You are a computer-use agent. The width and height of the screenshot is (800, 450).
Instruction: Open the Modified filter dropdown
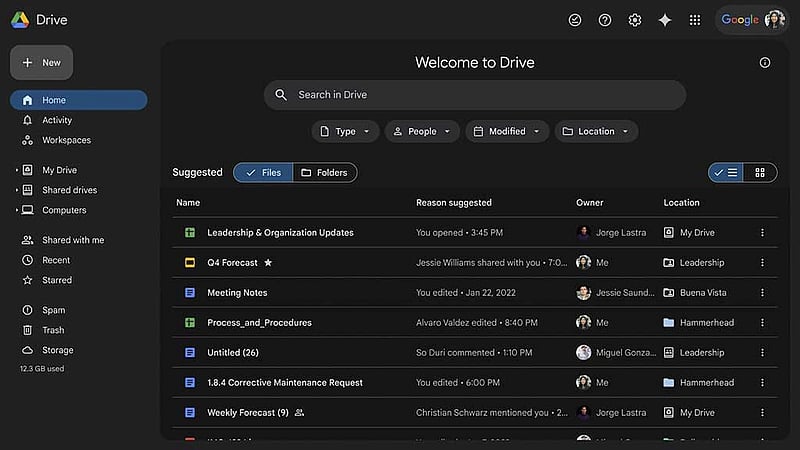(507, 132)
